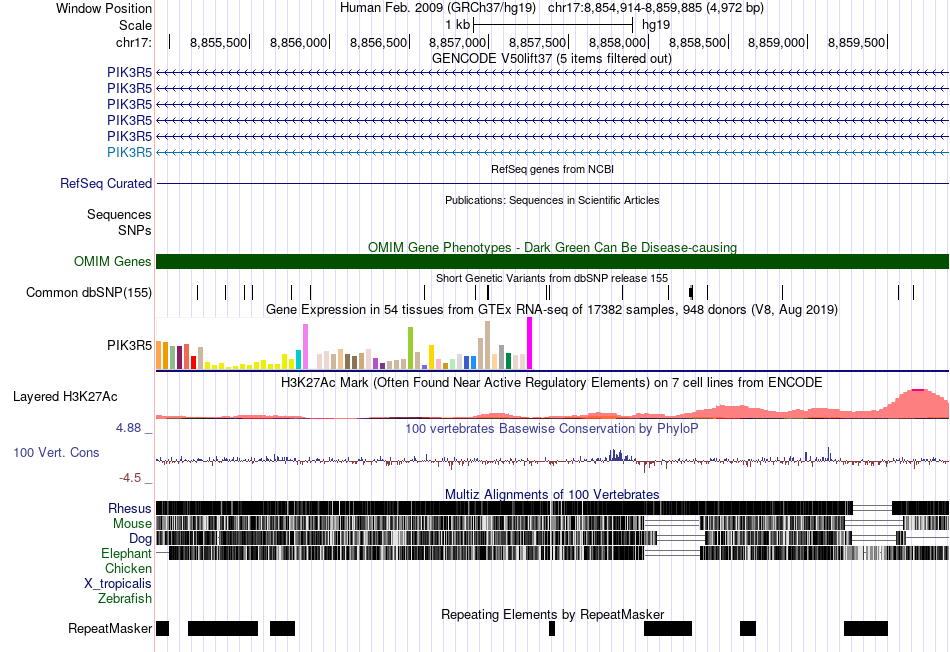950x652 pixels.
Task: Open Multiz Alignments of 100 Vertebrates title
Action: 552,494
